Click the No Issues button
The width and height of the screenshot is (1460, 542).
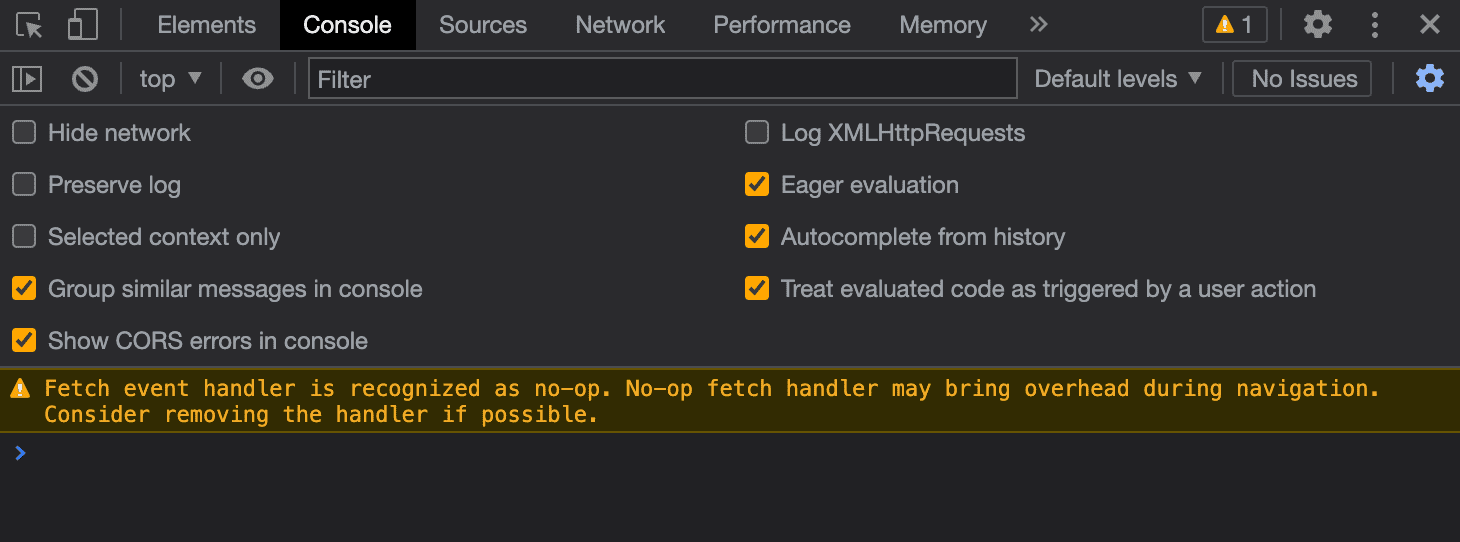(x=1304, y=79)
